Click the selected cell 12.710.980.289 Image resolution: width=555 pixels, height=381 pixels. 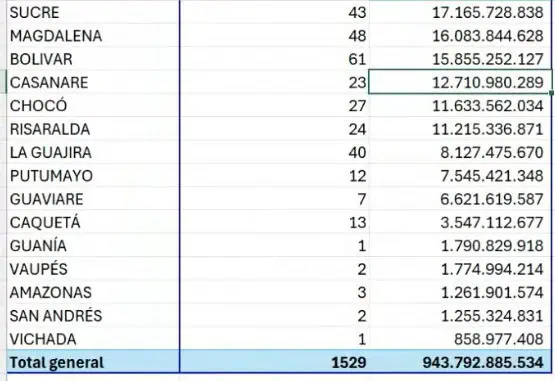click(x=460, y=82)
